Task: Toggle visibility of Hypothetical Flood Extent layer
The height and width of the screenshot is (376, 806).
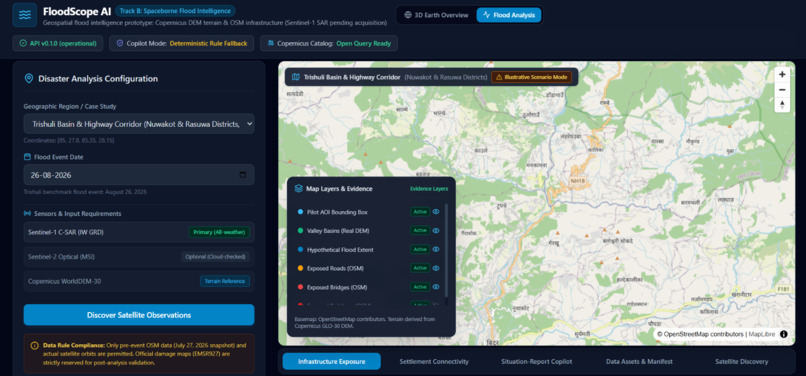Action: (x=436, y=249)
